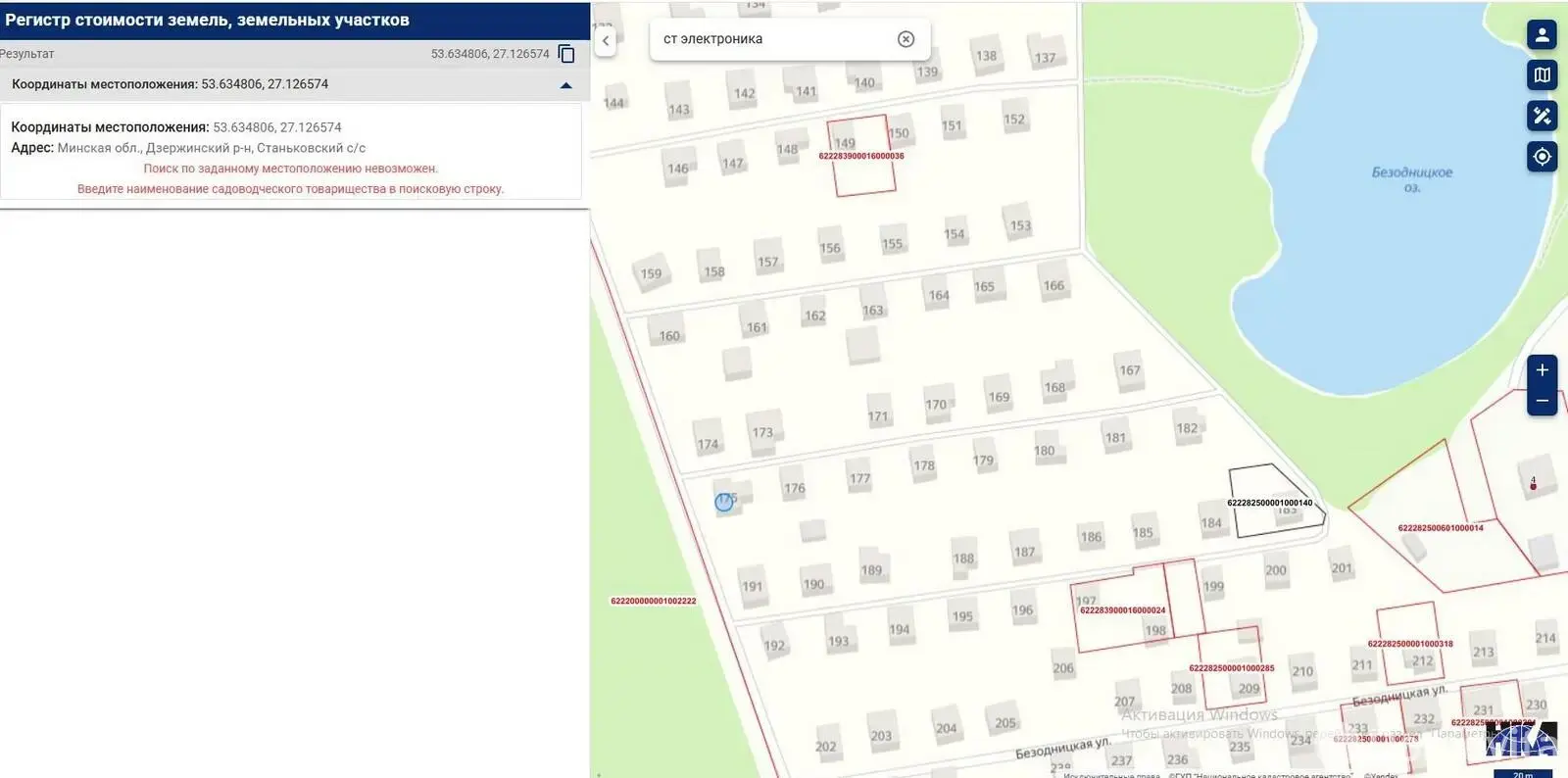The height and width of the screenshot is (778, 1568).
Task: Click the blue location marker on plot 175
Action: (724, 502)
